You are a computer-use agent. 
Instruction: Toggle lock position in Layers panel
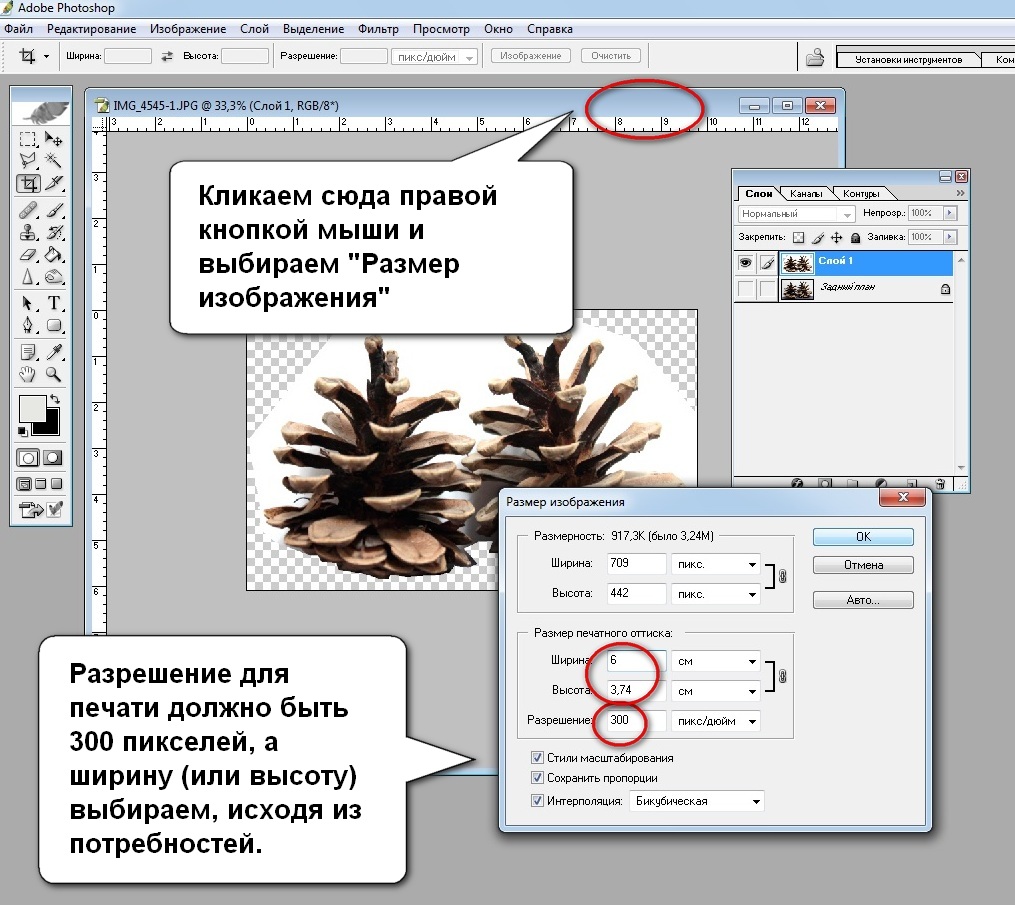point(836,238)
